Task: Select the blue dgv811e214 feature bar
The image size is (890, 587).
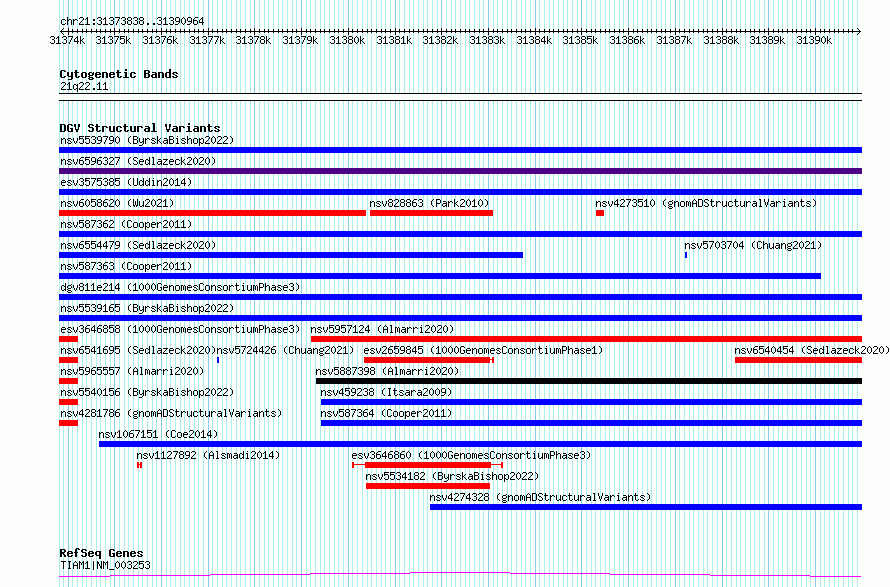Action: coord(460,297)
